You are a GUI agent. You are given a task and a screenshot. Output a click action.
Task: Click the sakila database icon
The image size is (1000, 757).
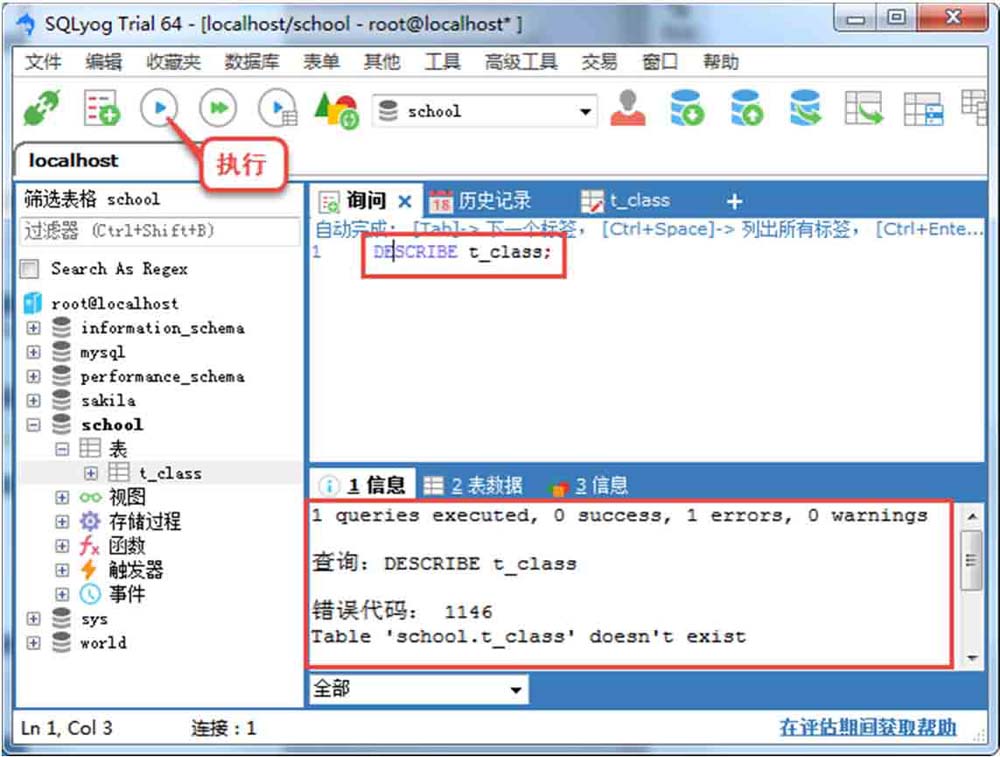point(61,401)
